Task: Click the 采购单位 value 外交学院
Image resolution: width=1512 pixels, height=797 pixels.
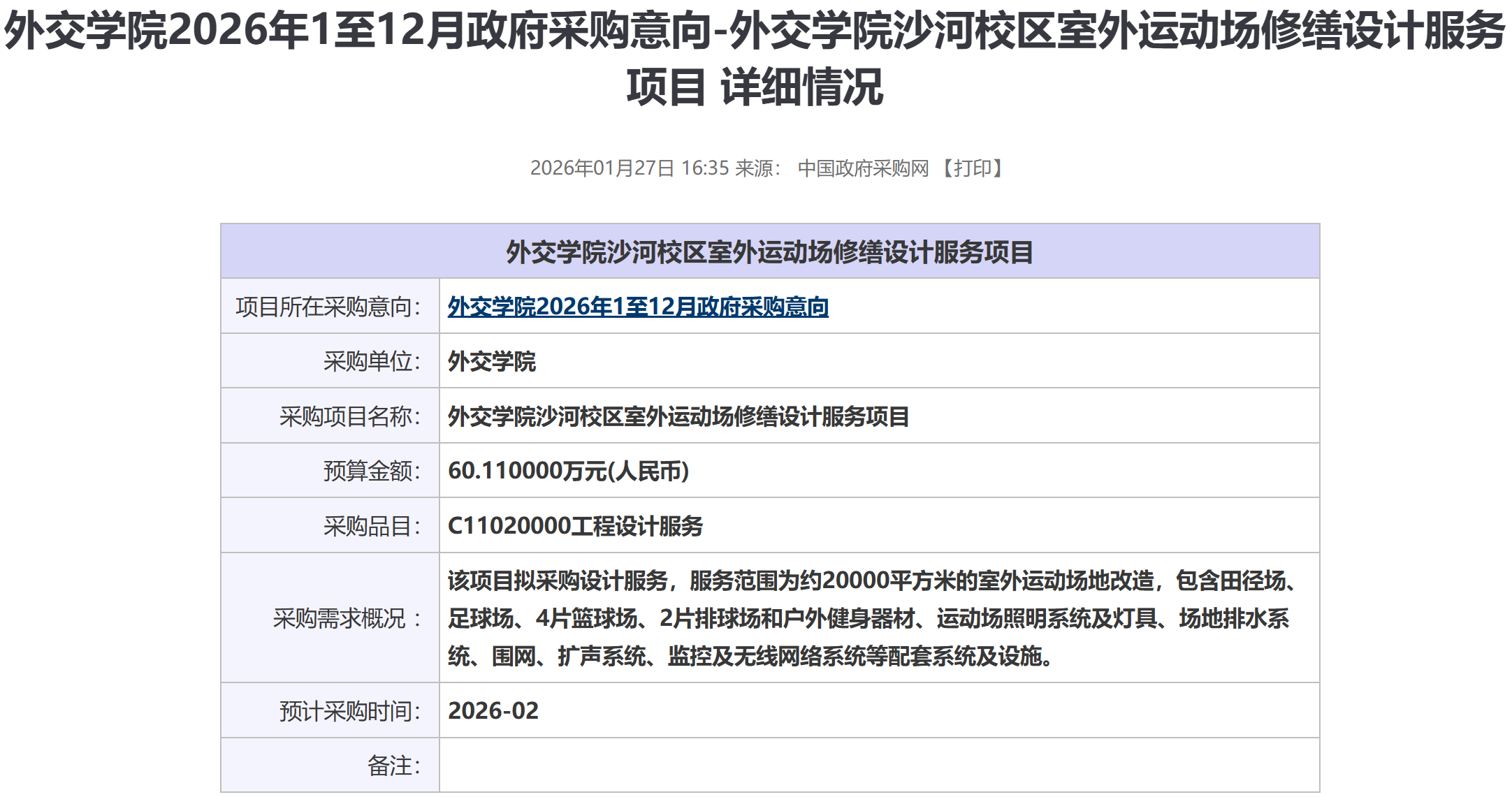Action: pyautogui.click(x=491, y=362)
